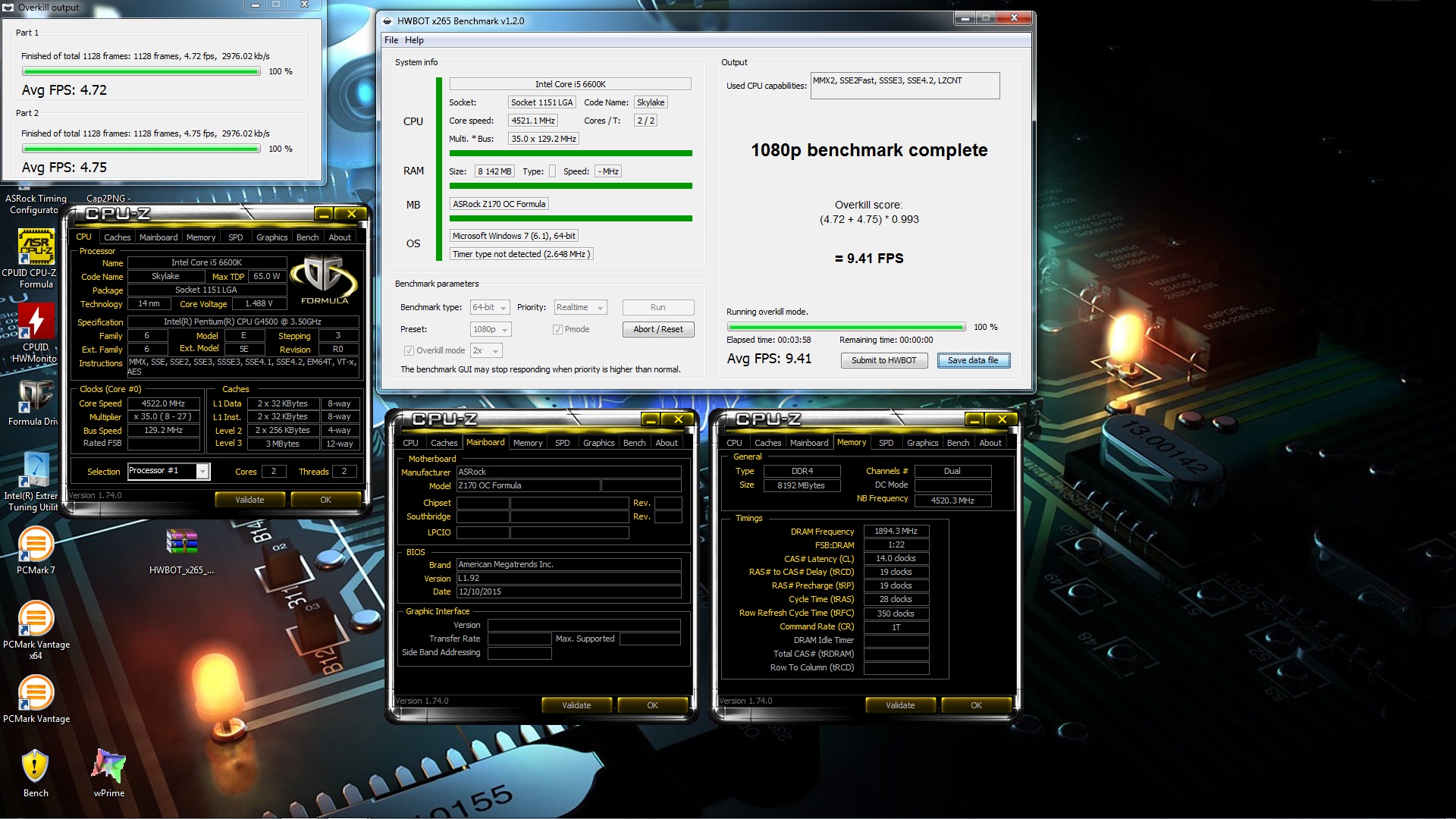Click CAS# Latency 14.0 clocks value
The width and height of the screenshot is (1456, 819).
tap(896, 559)
